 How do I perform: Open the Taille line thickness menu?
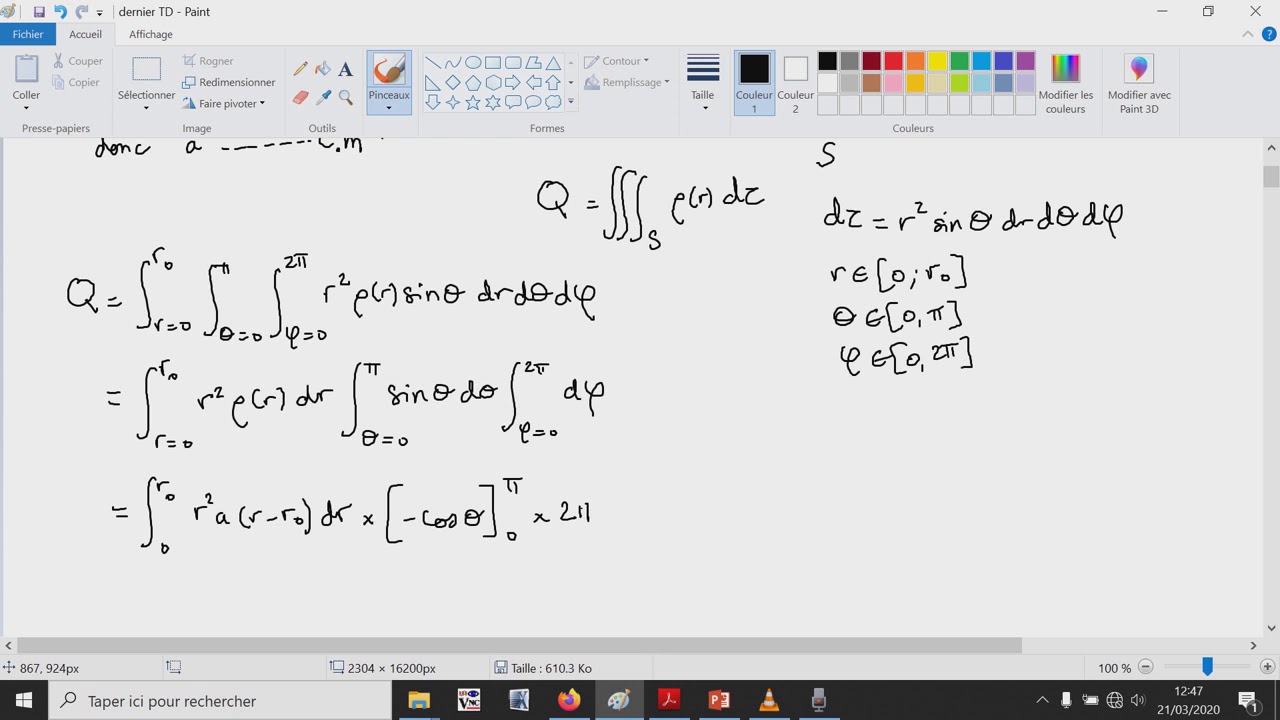coord(703,84)
